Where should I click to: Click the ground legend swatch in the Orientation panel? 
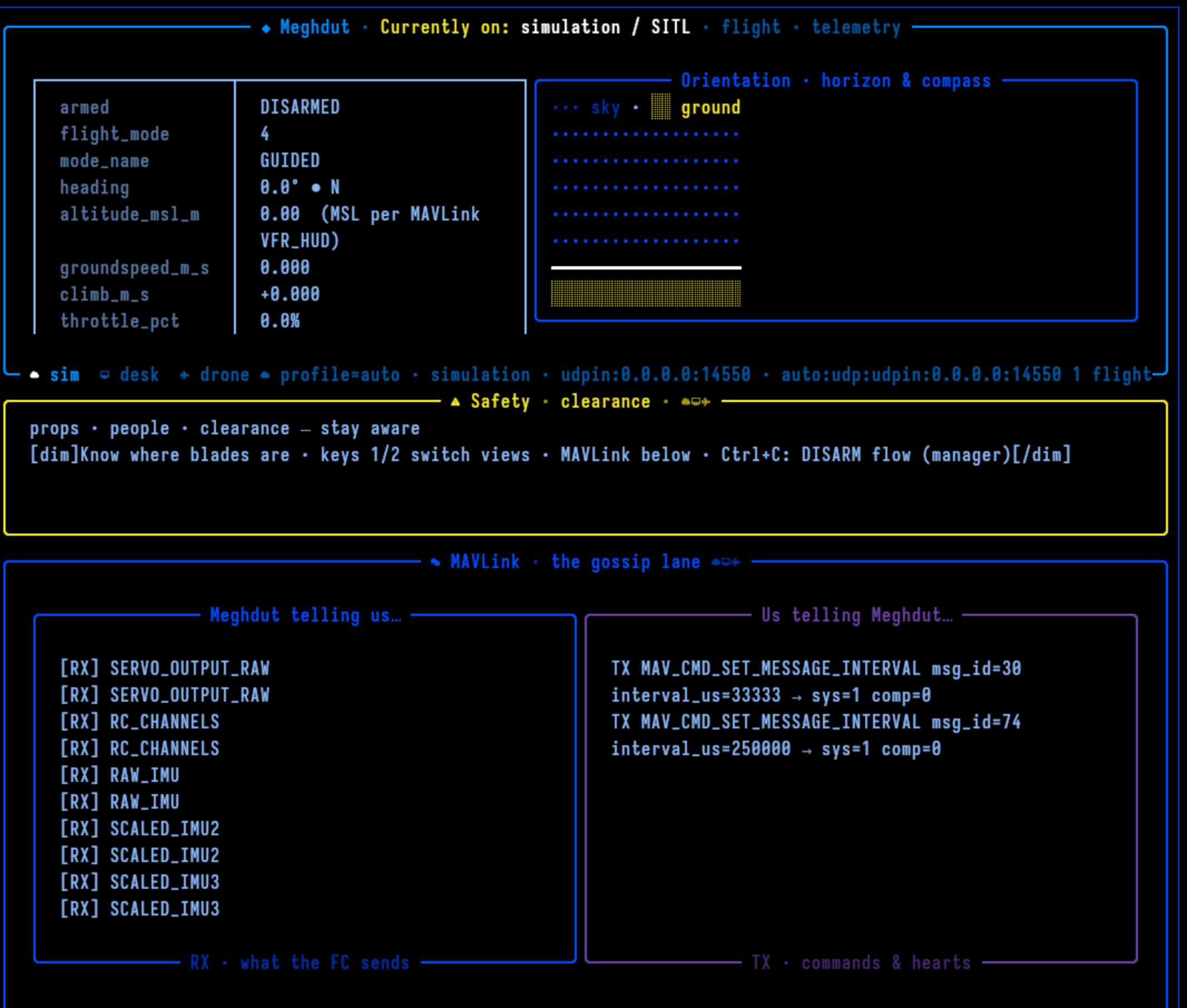(x=661, y=107)
